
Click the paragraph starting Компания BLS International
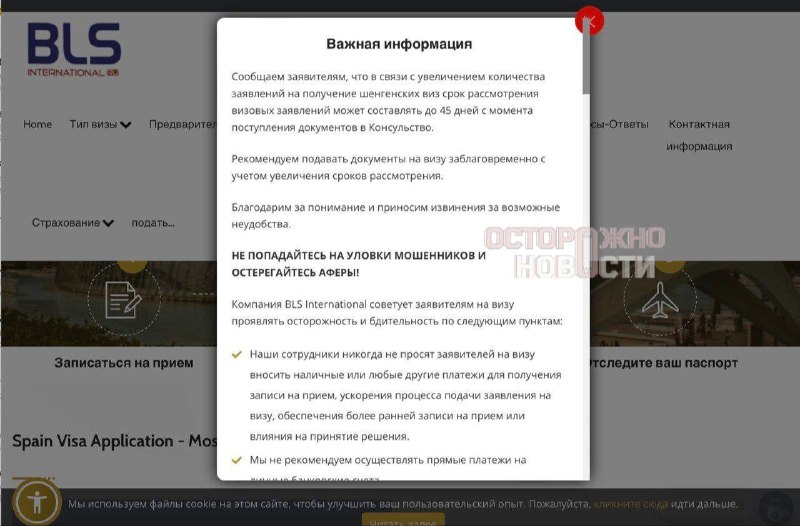(397, 313)
